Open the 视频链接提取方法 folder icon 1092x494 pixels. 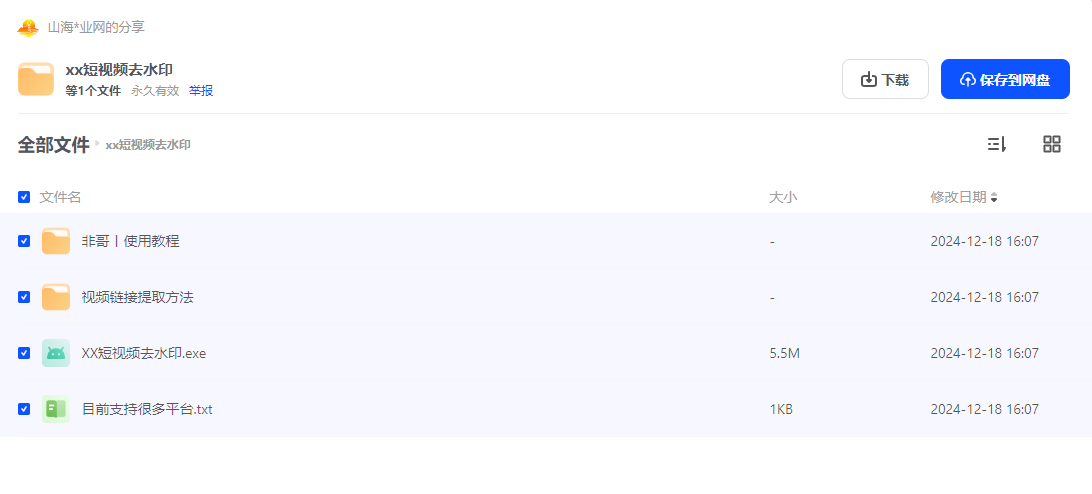point(56,297)
